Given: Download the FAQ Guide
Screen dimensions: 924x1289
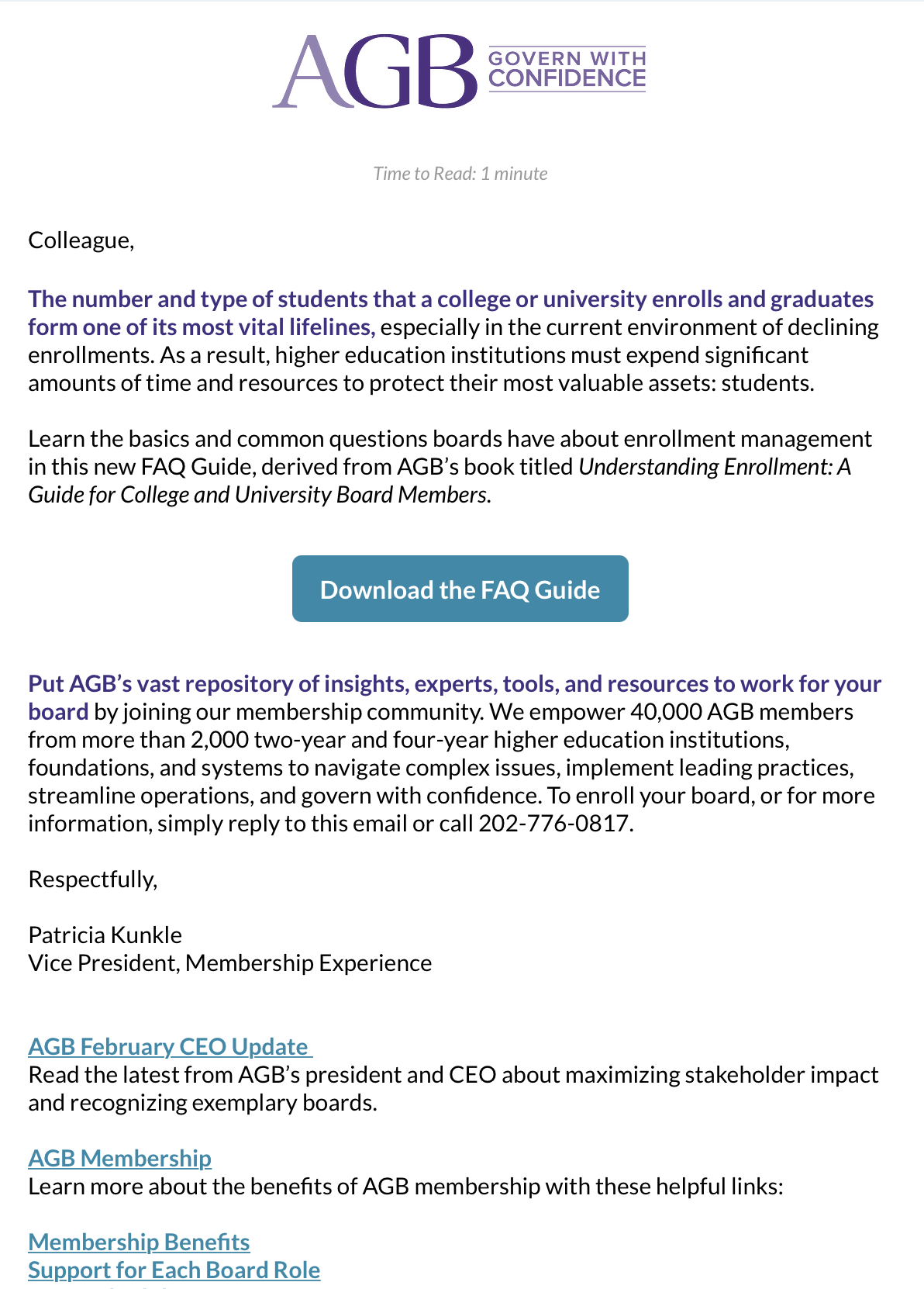Looking at the screenshot, I should tap(460, 589).
